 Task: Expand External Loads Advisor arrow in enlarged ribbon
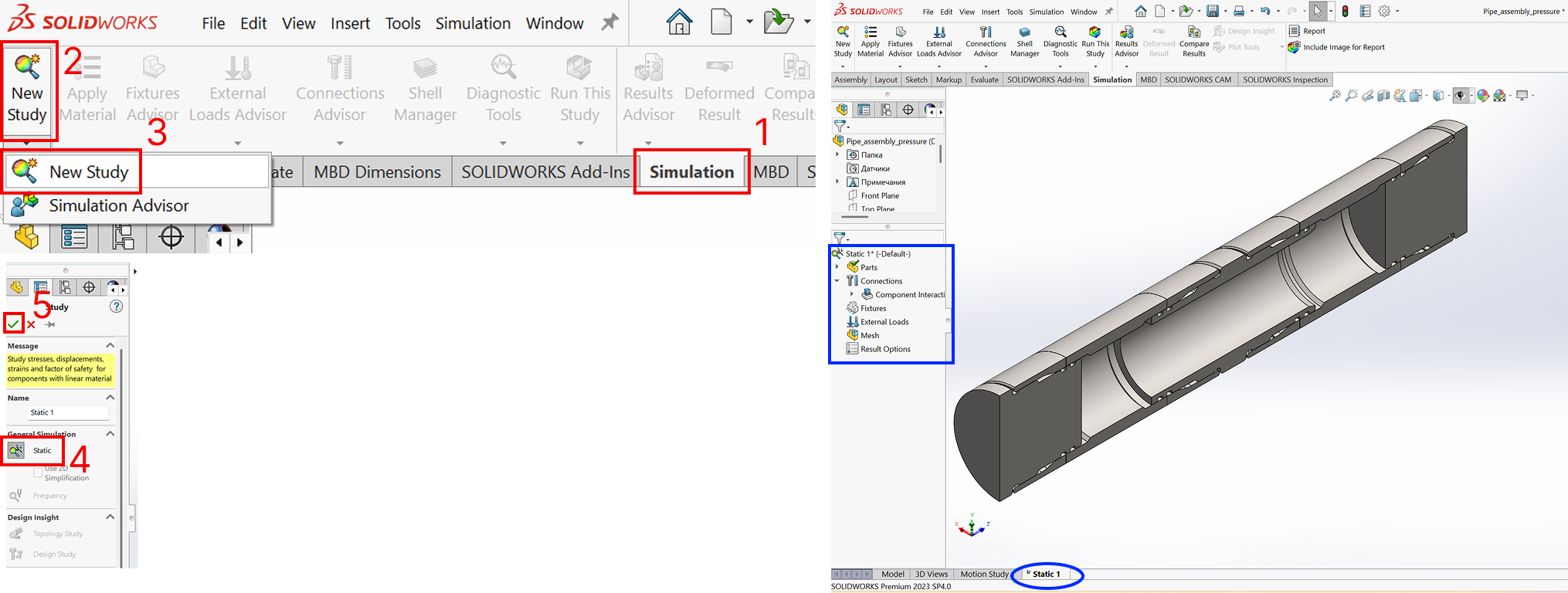(238, 143)
